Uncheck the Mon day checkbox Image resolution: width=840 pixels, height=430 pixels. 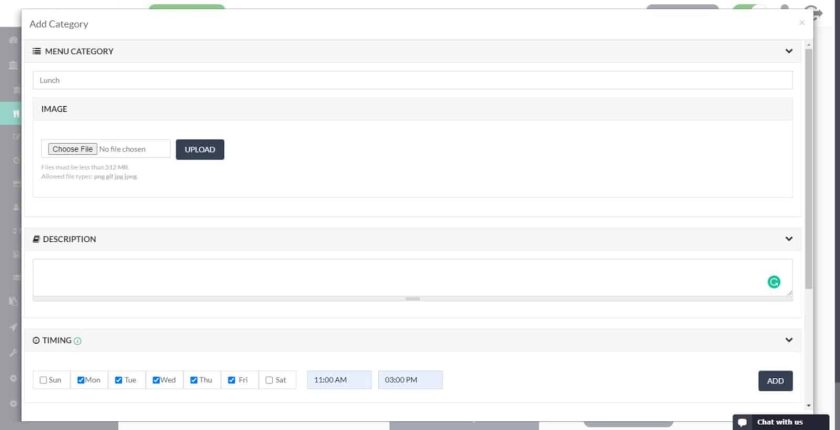pos(81,380)
